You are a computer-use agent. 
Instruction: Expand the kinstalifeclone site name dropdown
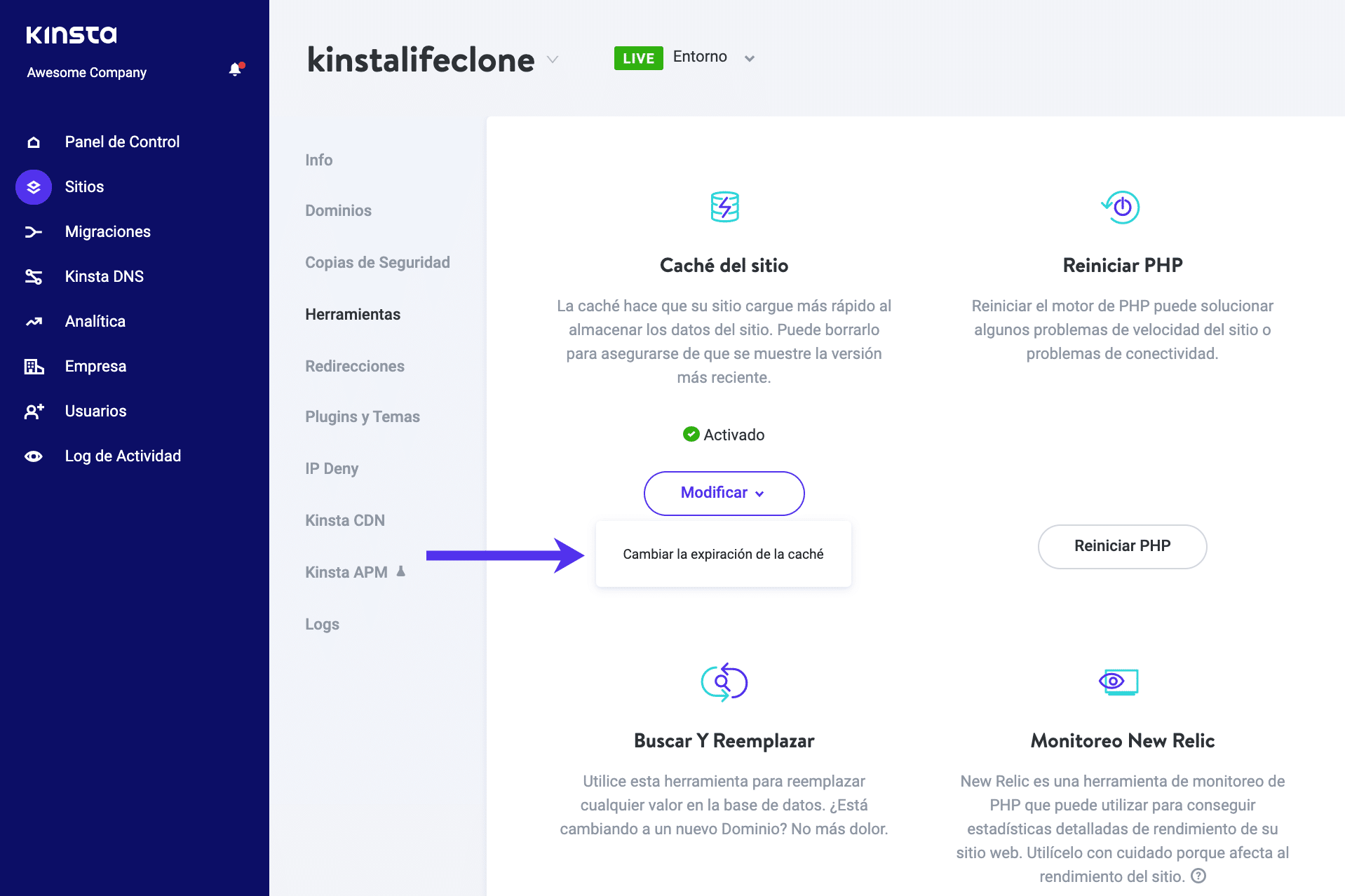pyautogui.click(x=553, y=60)
